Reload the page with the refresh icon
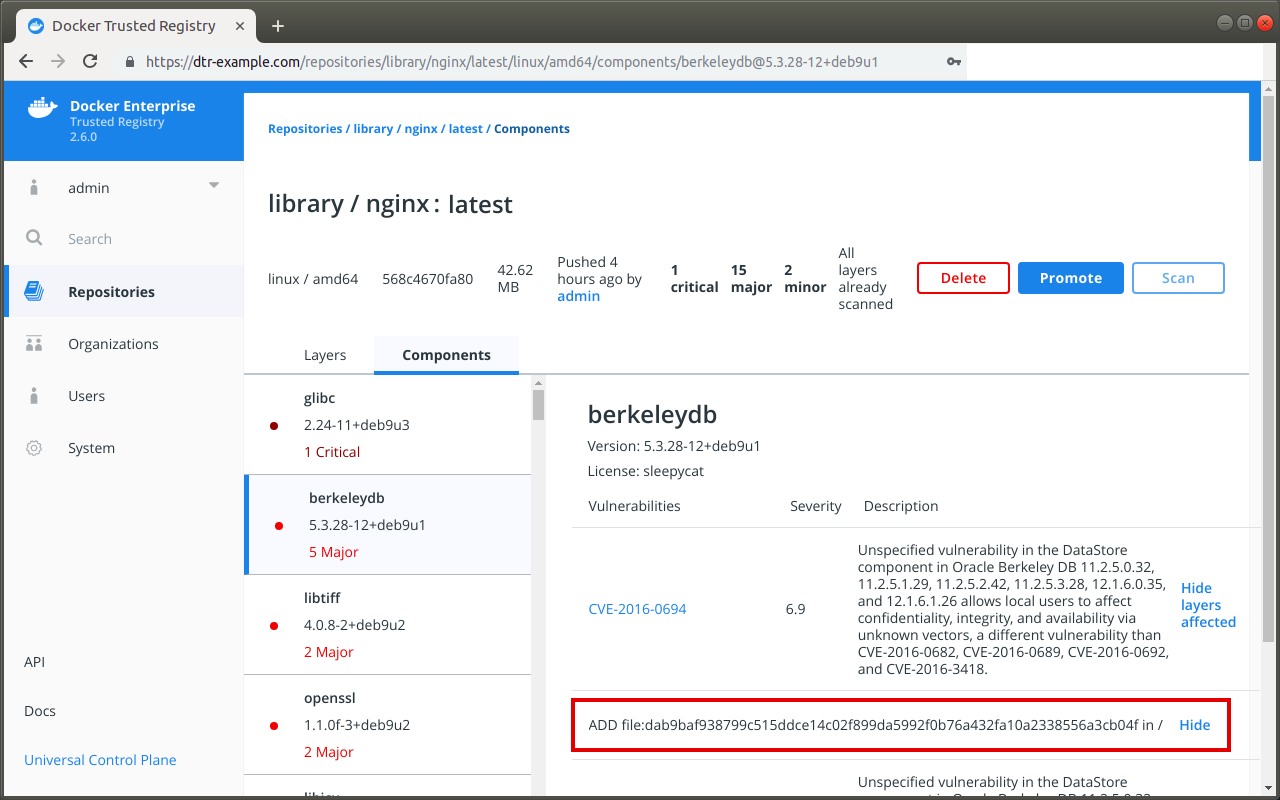Image resolution: width=1280 pixels, height=800 pixels. click(x=90, y=61)
